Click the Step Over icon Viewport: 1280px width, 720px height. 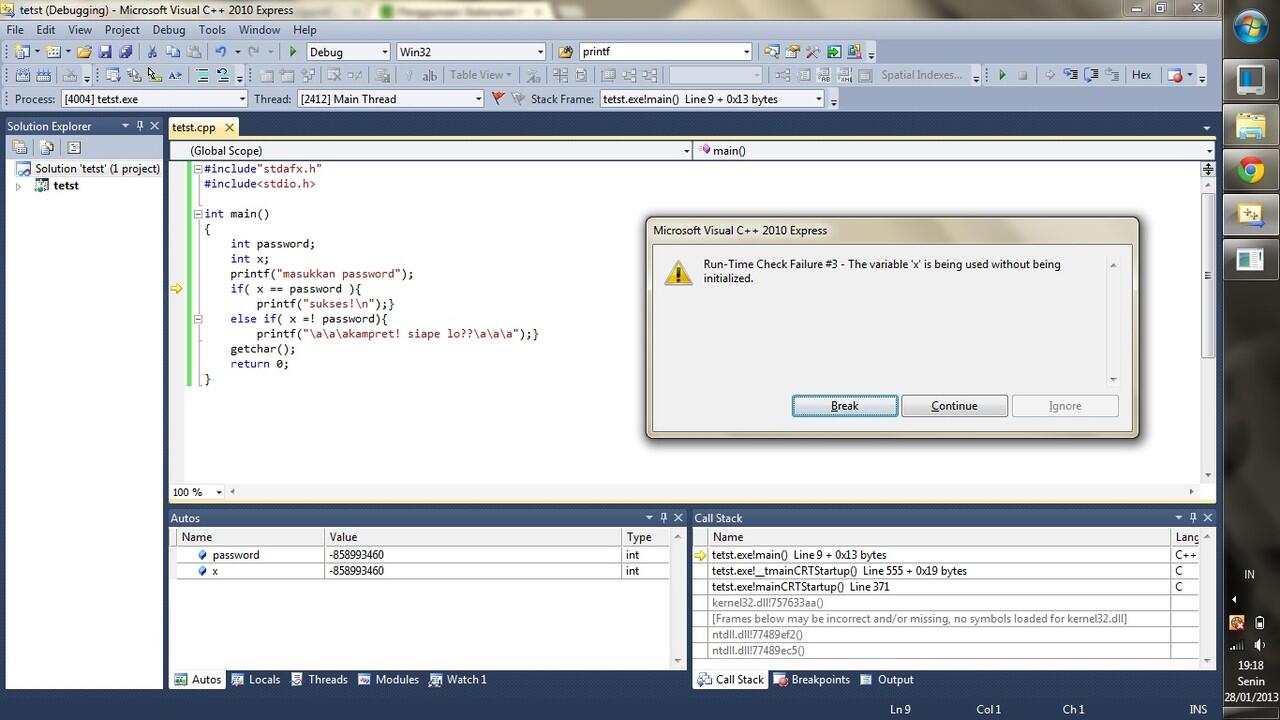coord(1091,75)
